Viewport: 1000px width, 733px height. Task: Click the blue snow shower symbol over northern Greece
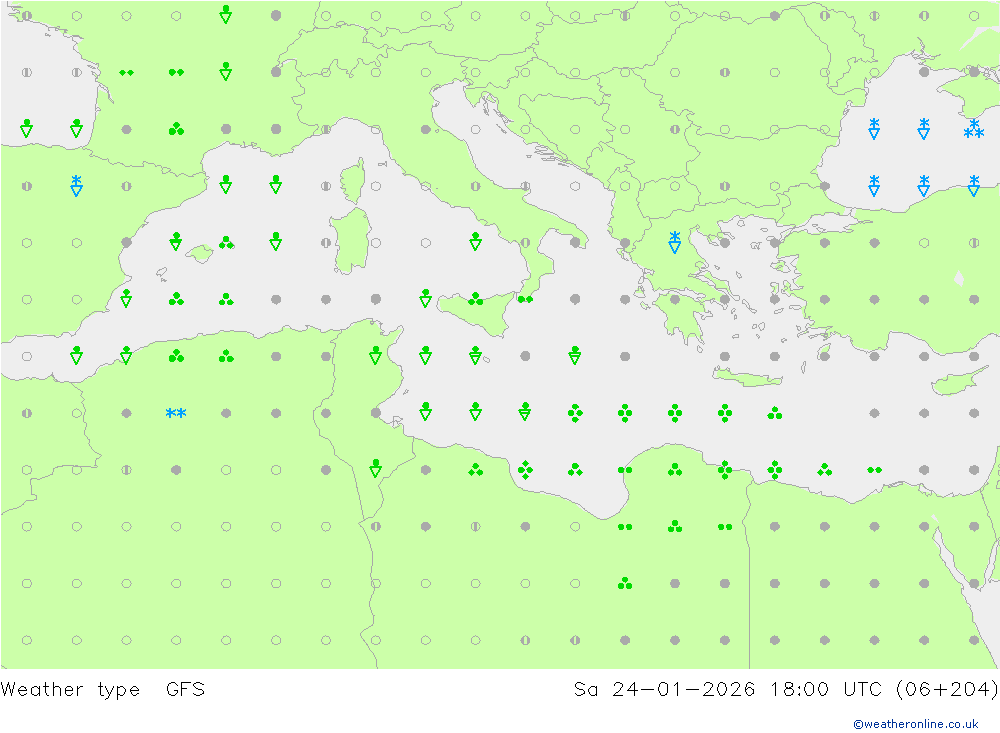(x=675, y=242)
